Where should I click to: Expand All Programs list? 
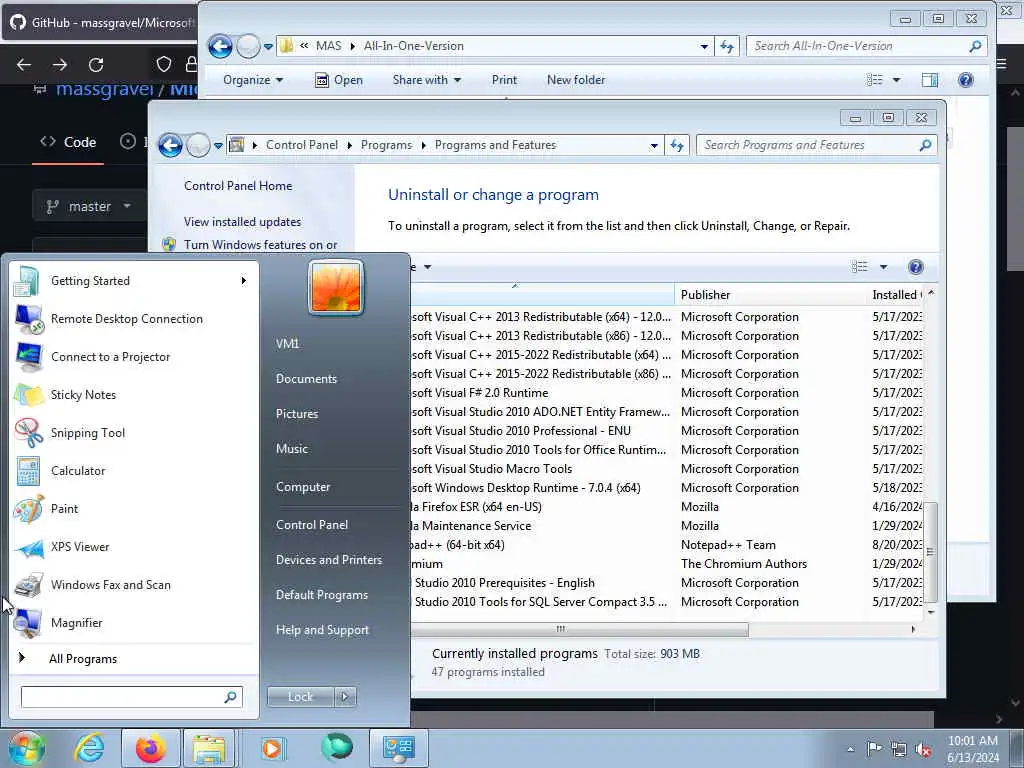click(83, 658)
